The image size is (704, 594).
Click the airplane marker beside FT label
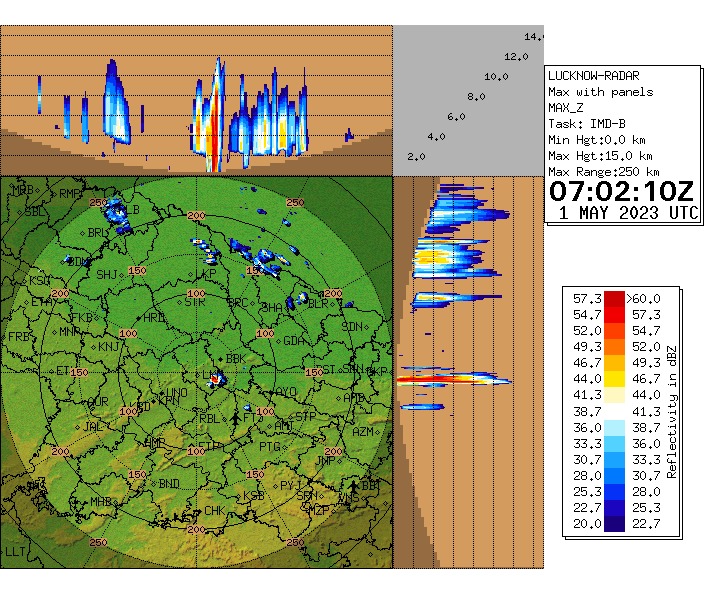235,418
